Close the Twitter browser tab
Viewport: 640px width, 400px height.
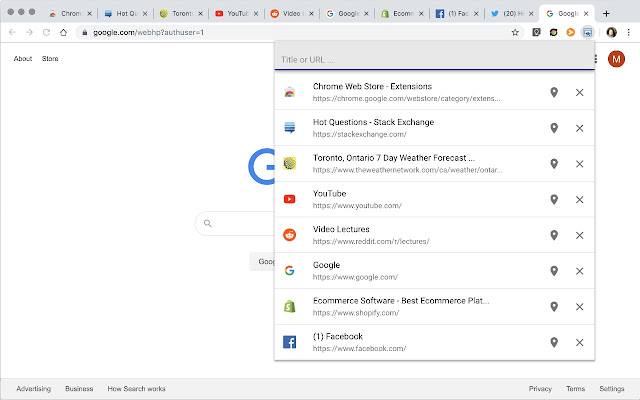[x=531, y=13]
